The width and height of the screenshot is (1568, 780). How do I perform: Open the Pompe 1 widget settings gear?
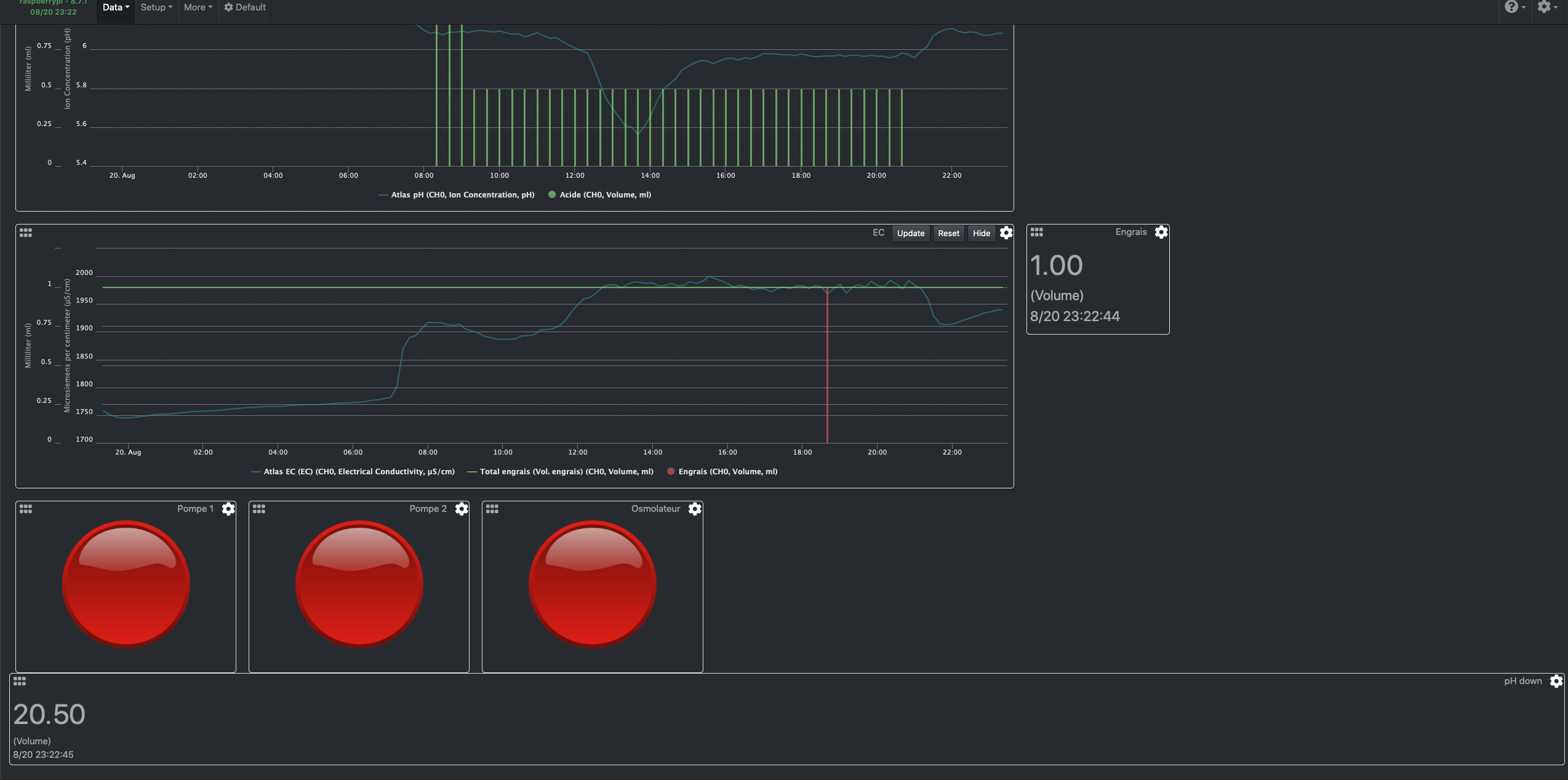coord(228,509)
